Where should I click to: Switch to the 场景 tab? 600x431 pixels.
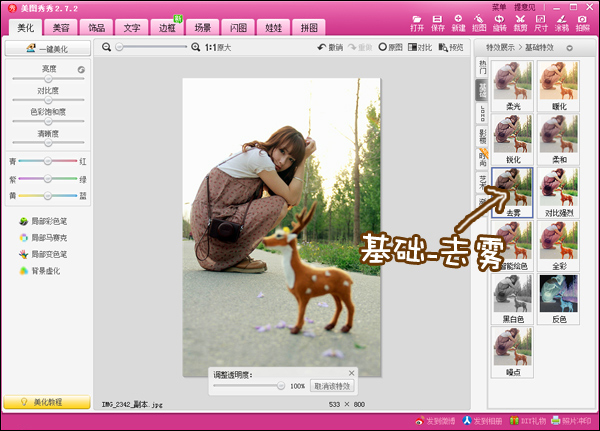(203, 28)
